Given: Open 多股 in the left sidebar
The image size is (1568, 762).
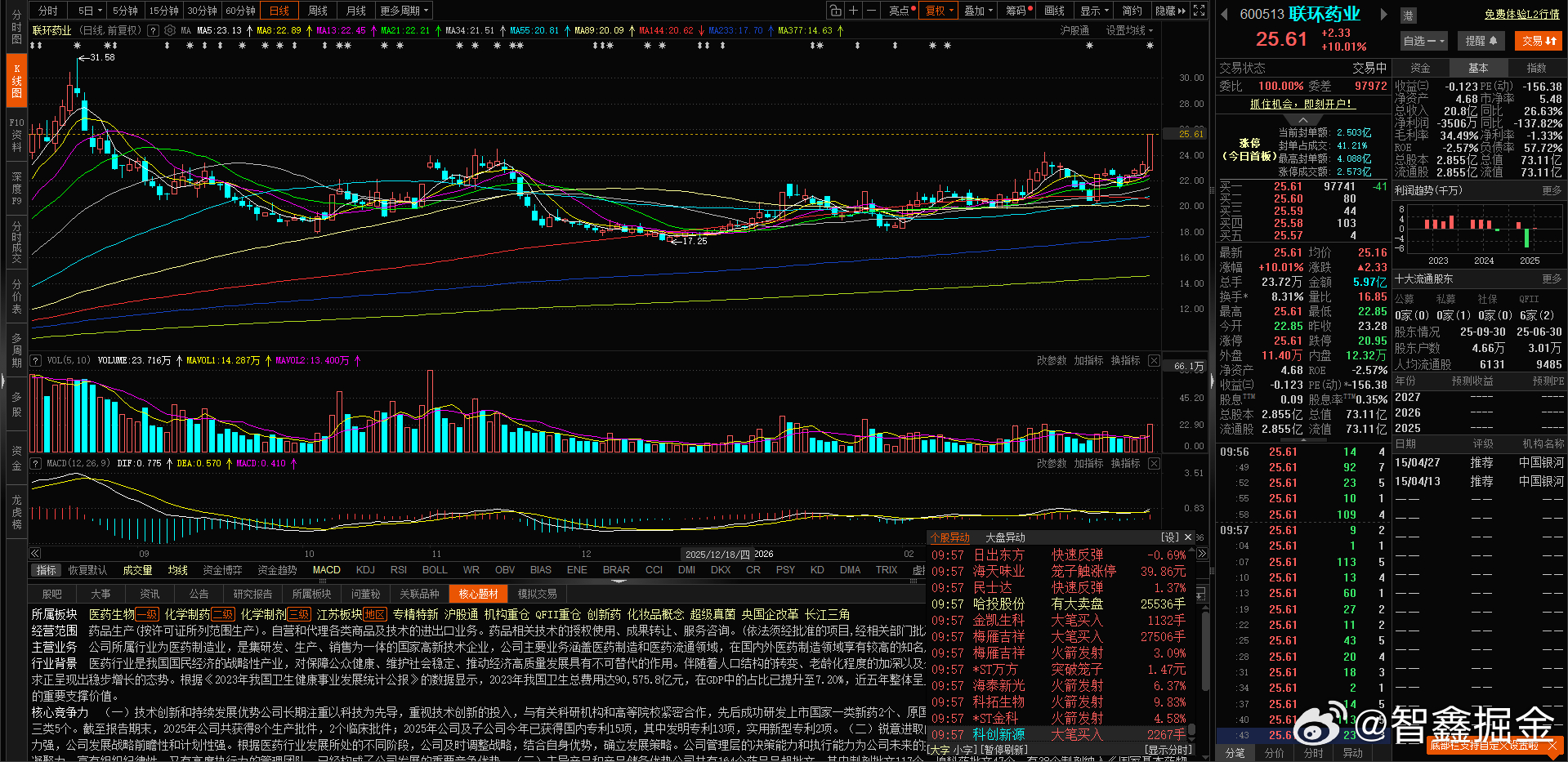Looking at the screenshot, I should [x=16, y=404].
